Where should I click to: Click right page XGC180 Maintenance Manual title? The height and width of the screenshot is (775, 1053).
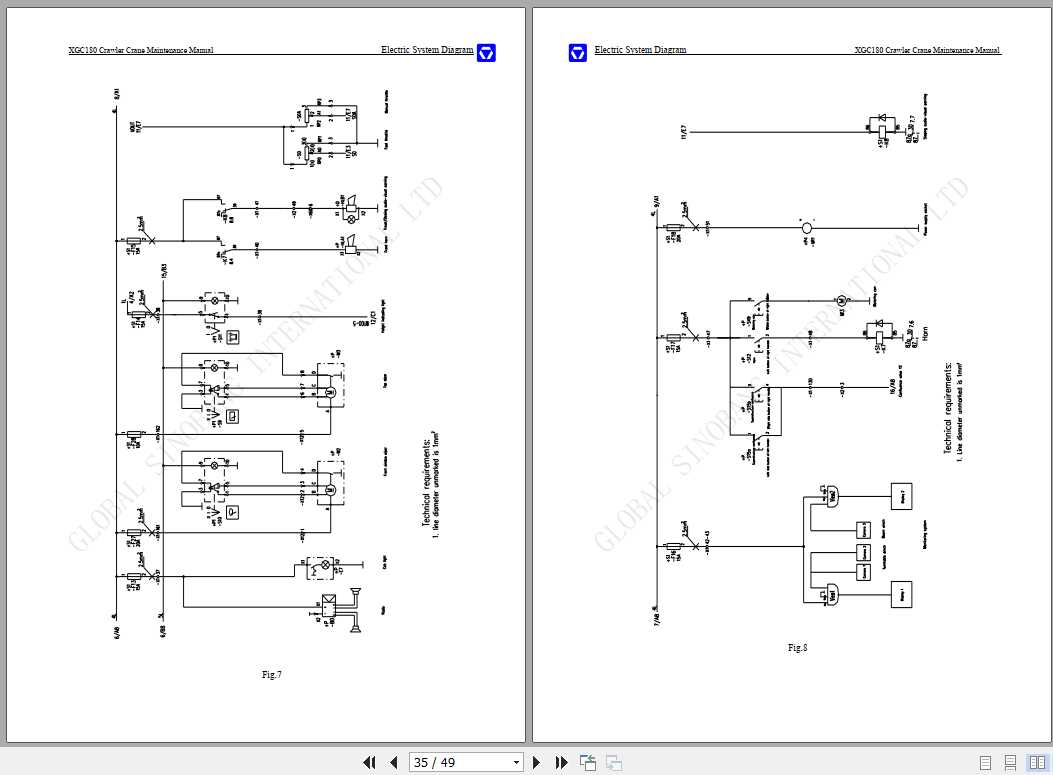pos(927,50)
